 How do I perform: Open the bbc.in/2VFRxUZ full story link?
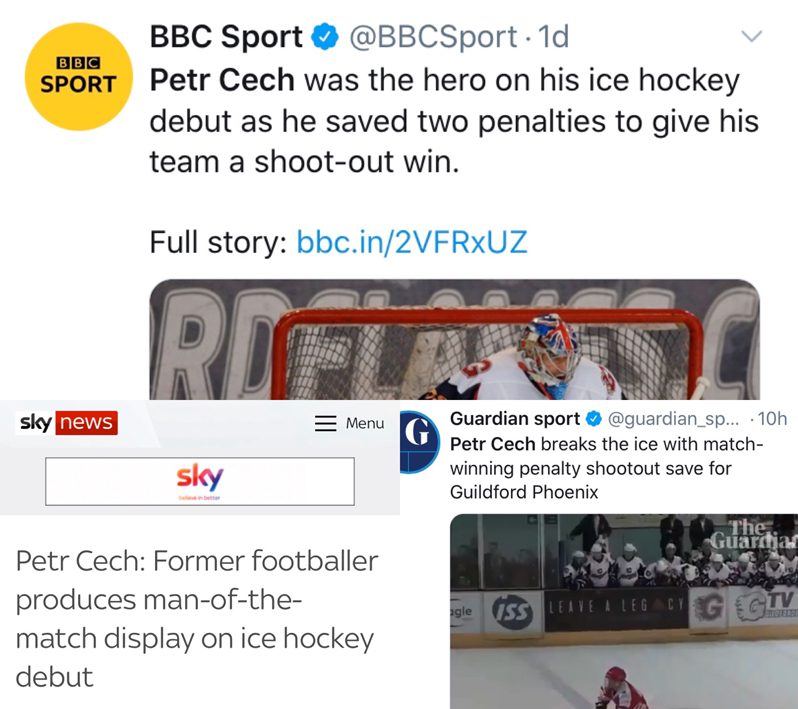412,242
